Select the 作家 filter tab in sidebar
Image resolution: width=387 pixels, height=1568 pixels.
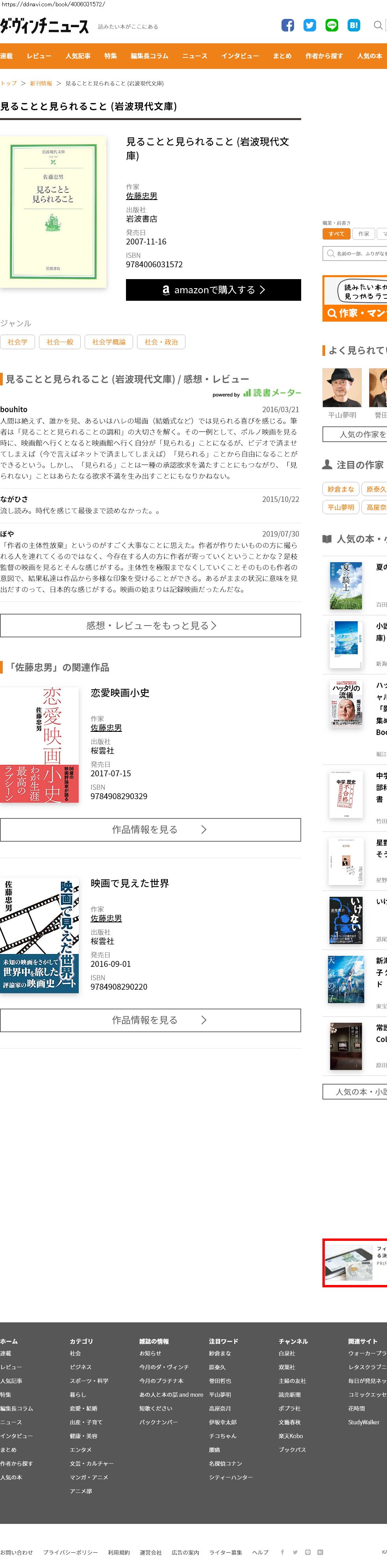click(x=364, y=234)
